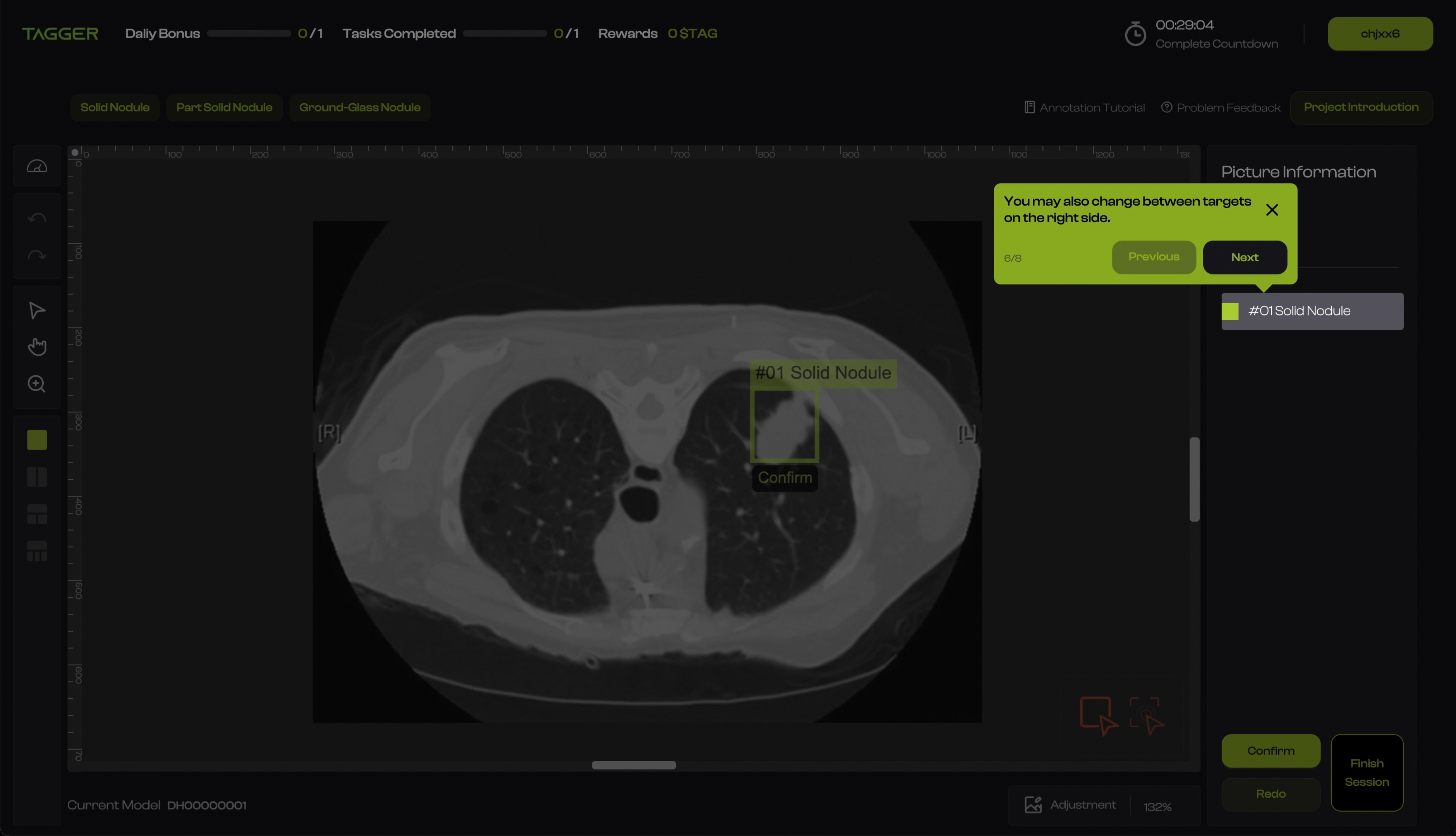Select the zoom magnifier tool
Viewport: 1456px width, 836px height.
pyautogui.click(x=37, y=384)
